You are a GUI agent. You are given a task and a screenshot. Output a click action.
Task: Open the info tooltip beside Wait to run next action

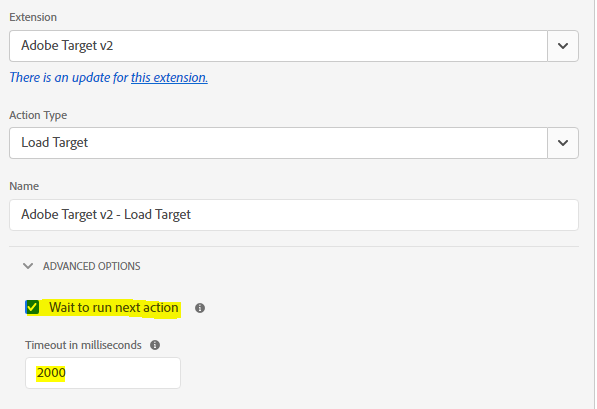click(200, 308)
